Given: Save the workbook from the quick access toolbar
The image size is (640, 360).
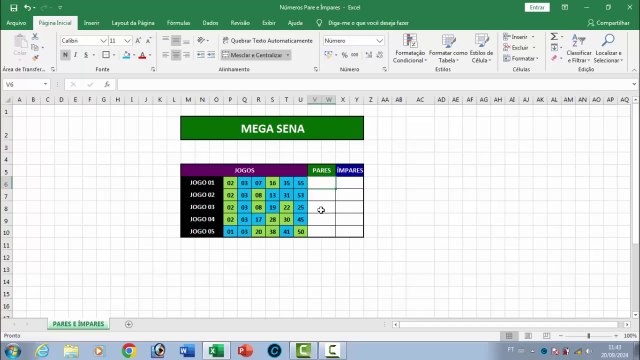Looking at the screenshot, I should point(13,7).
